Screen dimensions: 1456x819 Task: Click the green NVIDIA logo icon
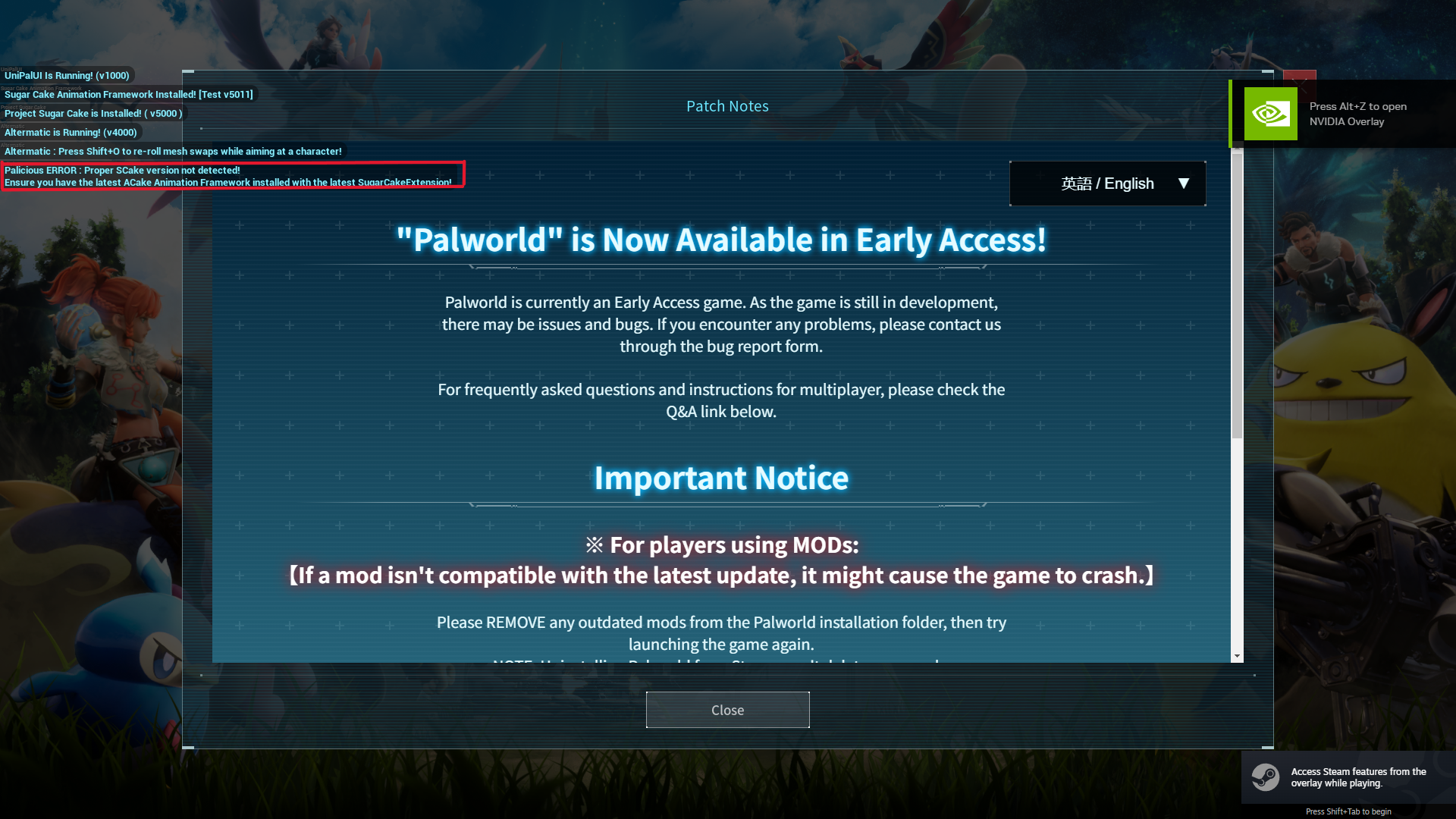[x=1270, y=114]
